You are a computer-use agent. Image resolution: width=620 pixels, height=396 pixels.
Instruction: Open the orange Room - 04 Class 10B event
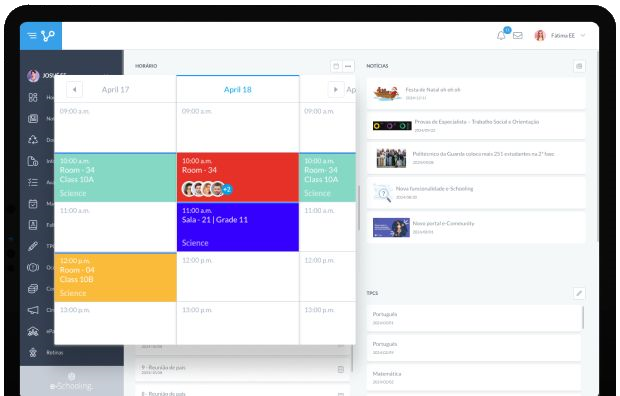[x=115, y=277]
